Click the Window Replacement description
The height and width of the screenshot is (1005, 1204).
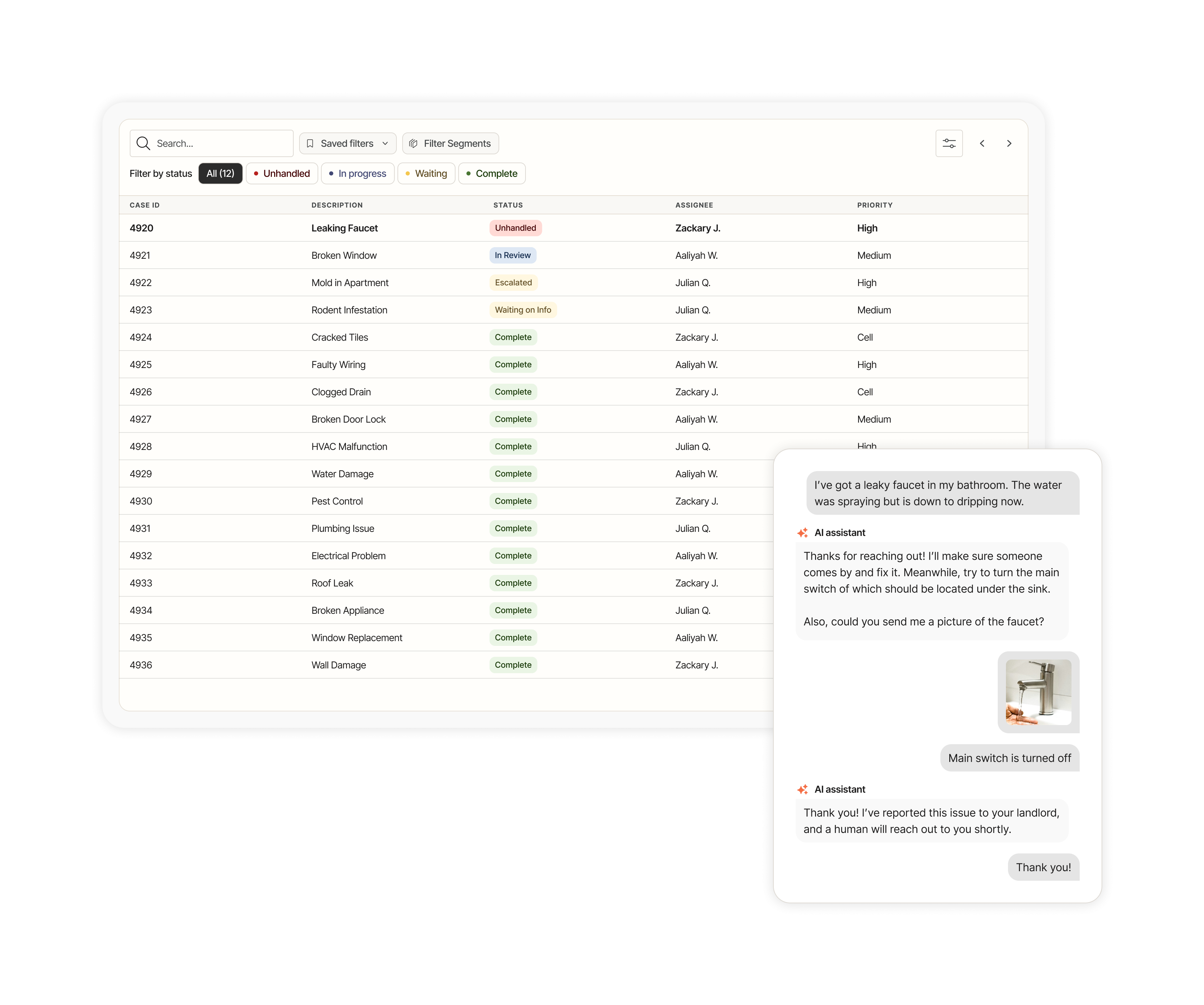pos(356,638)
